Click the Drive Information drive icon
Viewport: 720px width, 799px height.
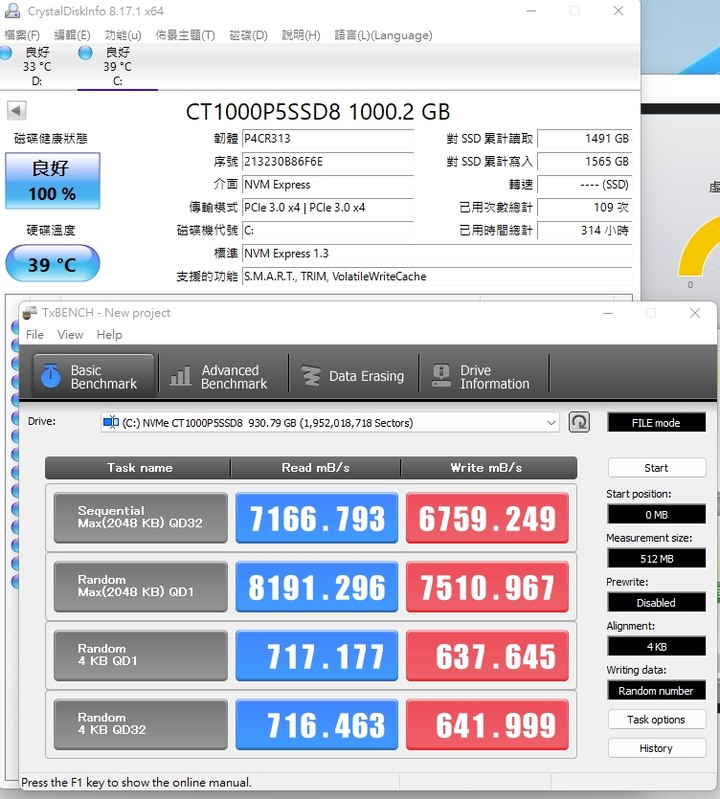441,376
